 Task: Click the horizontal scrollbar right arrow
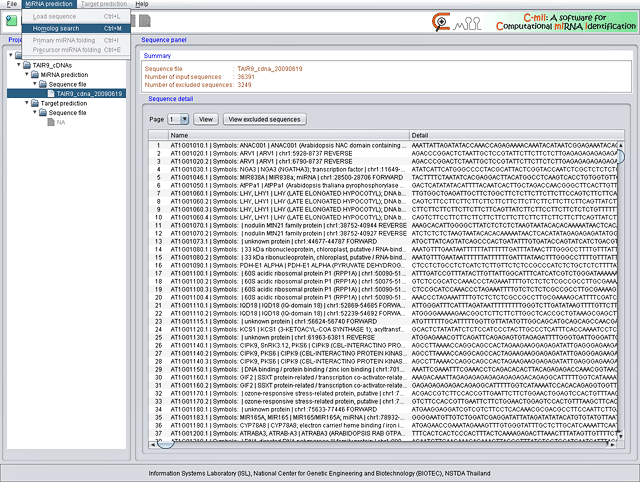click(x=612, y=444)
